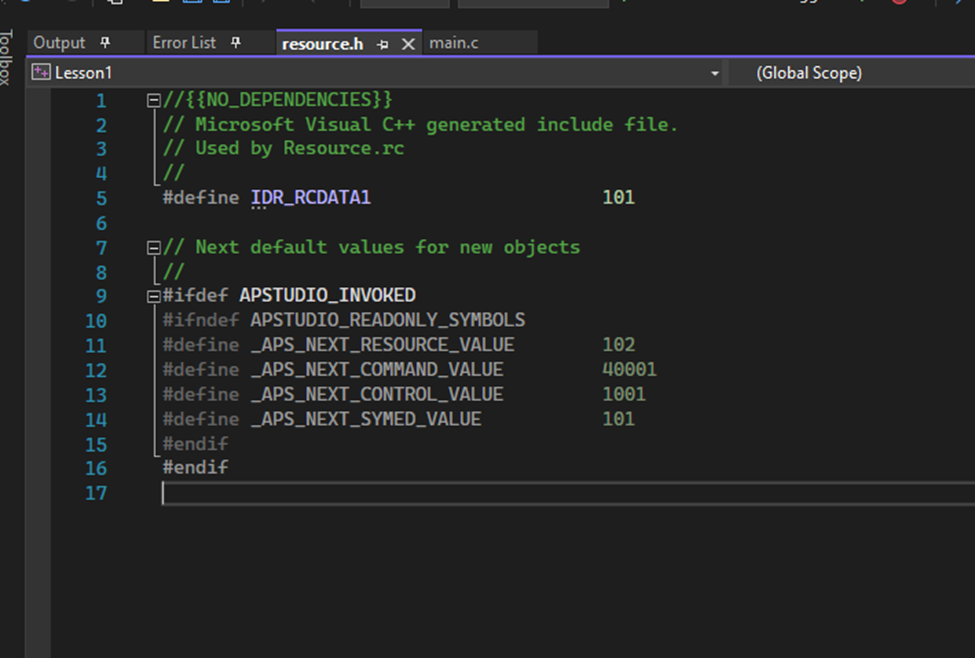This screenshot has height=658, width=975.
Task: Click the value 40001 on line 12
Action: (x=629, y=370)
